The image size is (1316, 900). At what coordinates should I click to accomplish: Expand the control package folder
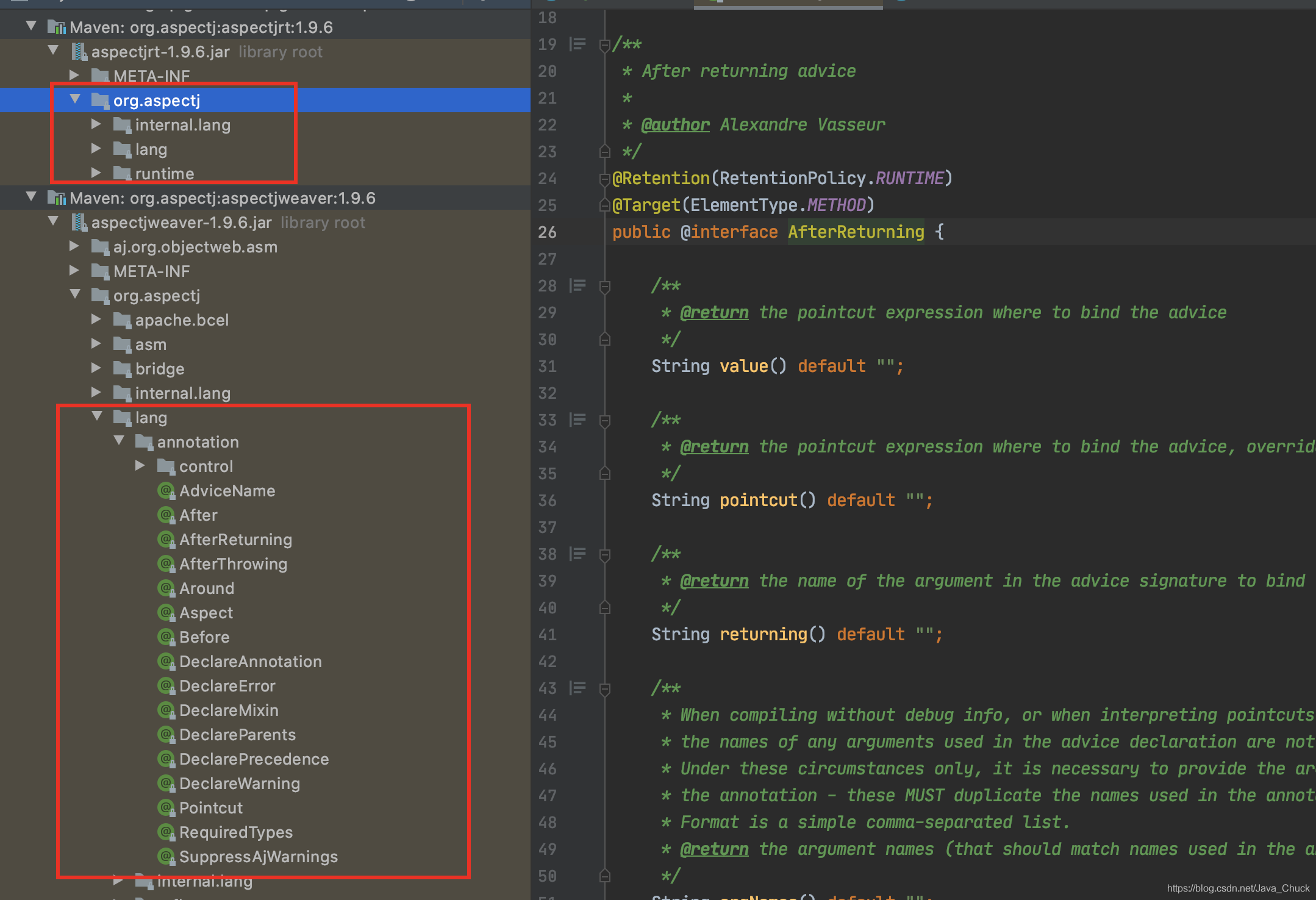140,466
